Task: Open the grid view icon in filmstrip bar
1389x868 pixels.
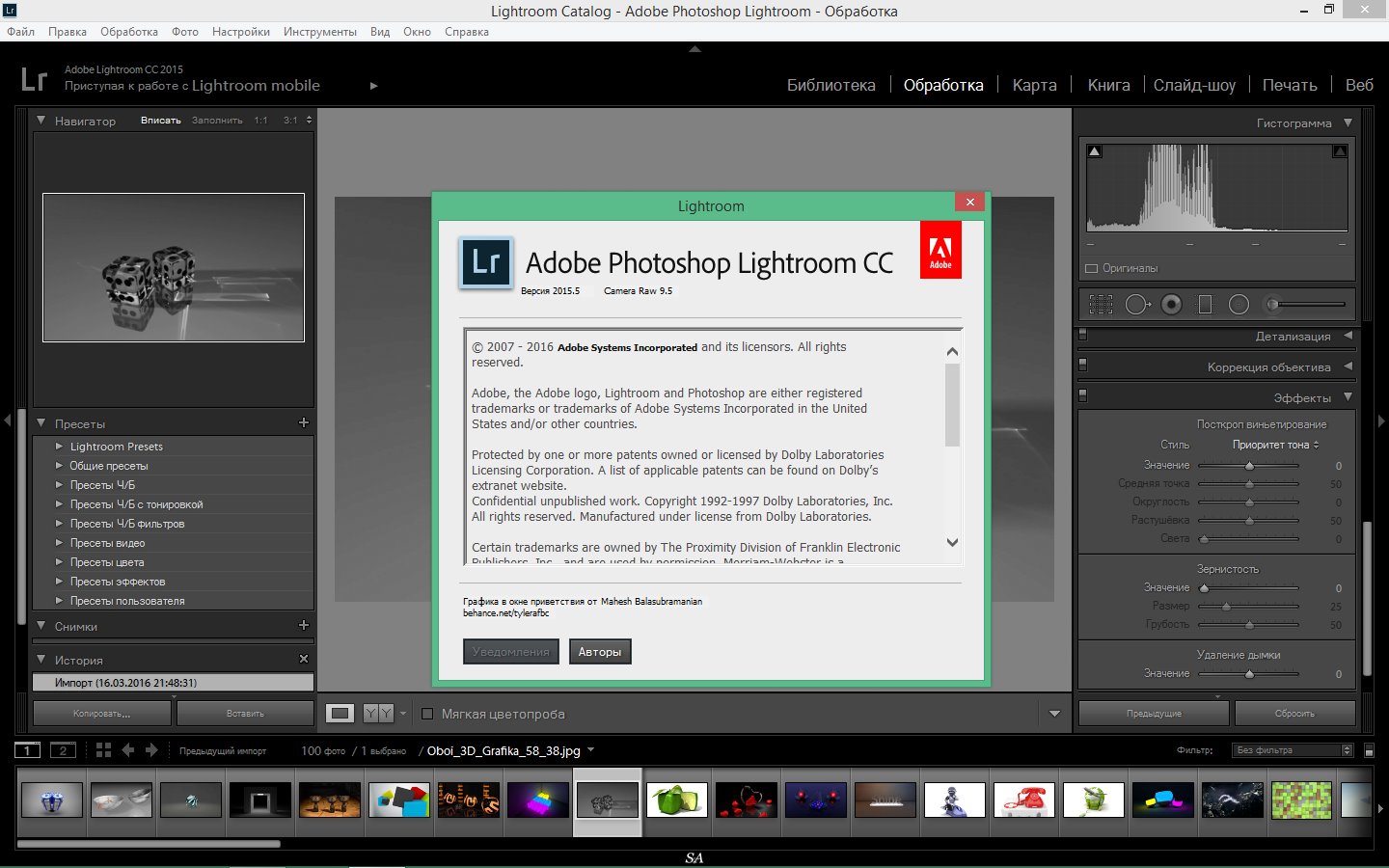Action: [x=103, y=750]
